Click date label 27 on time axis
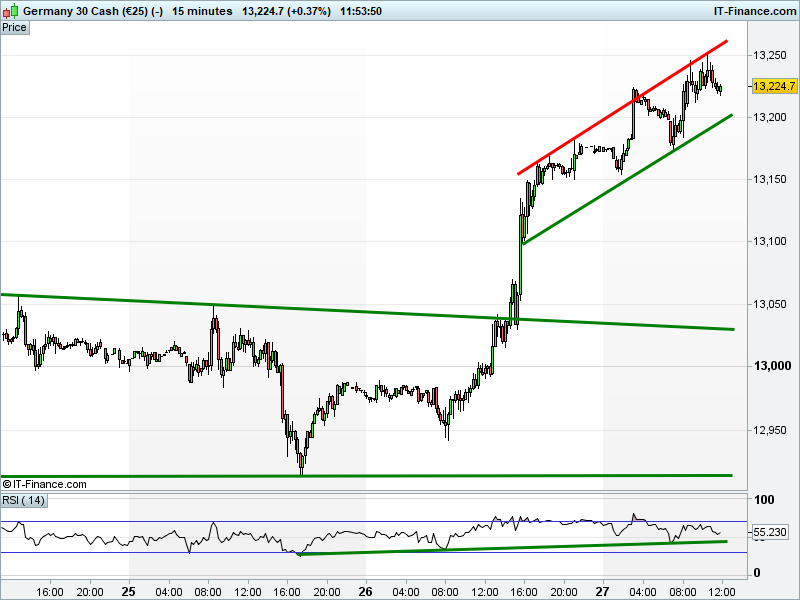800x600 pixels. coord(603,591)
